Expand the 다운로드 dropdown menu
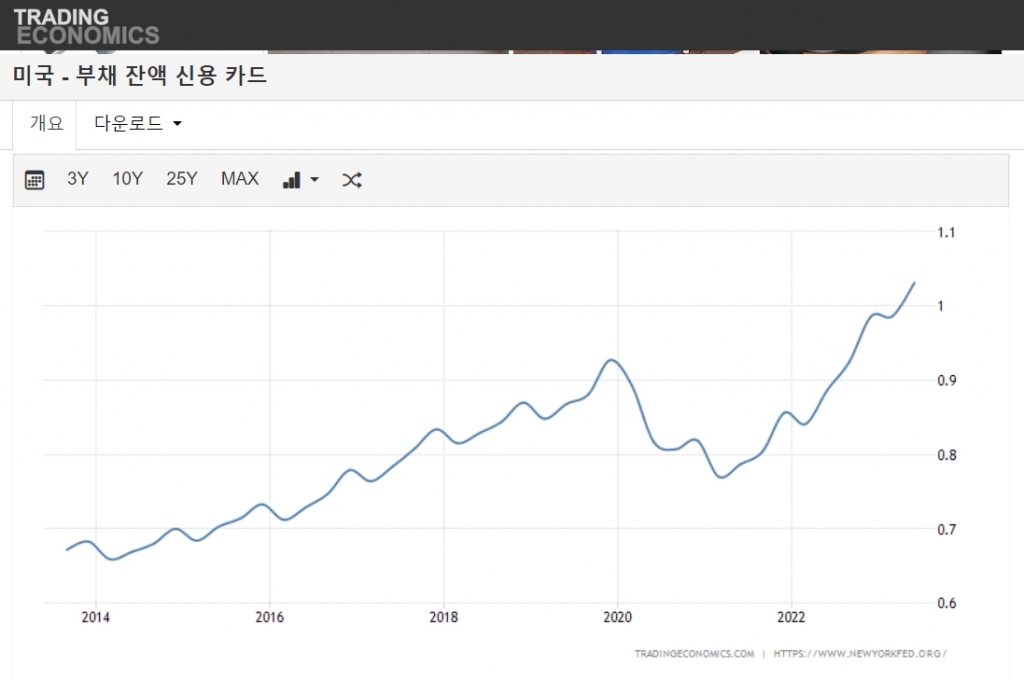 [138, 124]
